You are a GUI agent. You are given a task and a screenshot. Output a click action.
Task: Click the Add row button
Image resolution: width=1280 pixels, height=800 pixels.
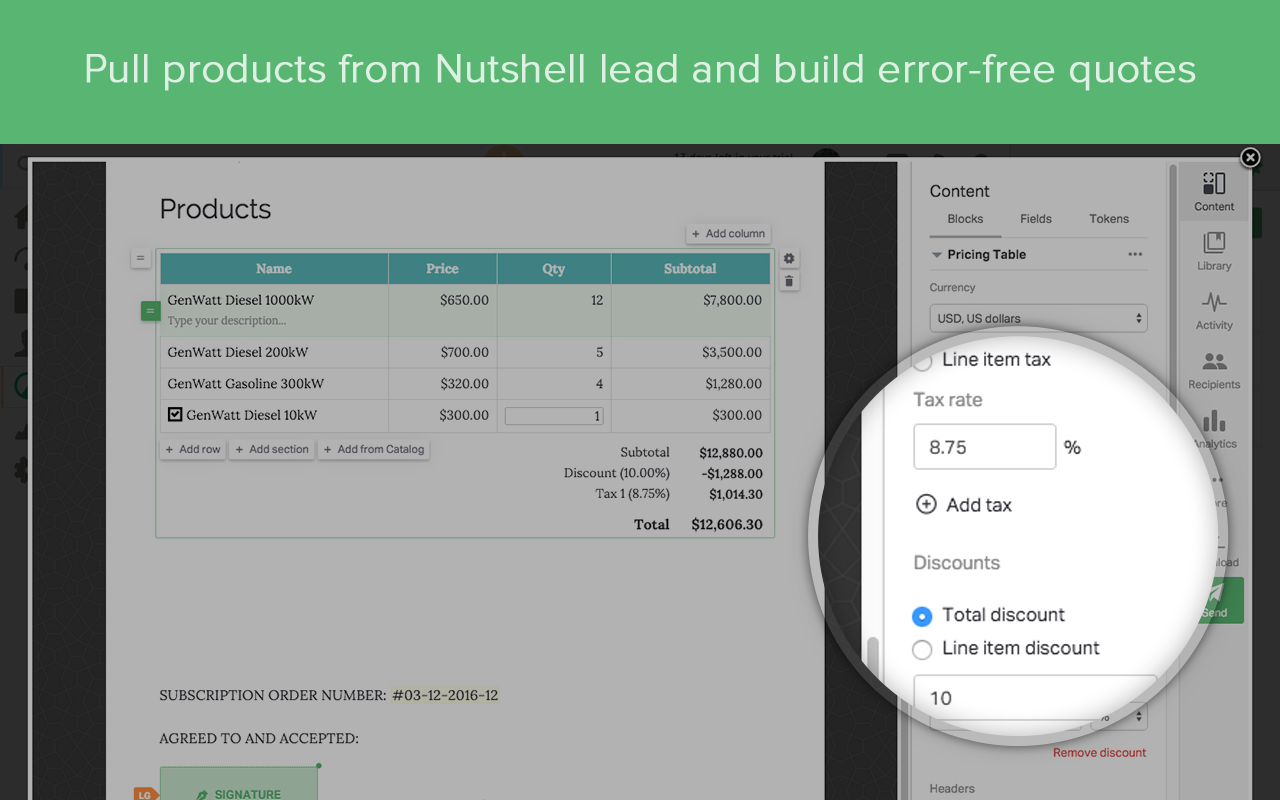[x=193, y=449]
